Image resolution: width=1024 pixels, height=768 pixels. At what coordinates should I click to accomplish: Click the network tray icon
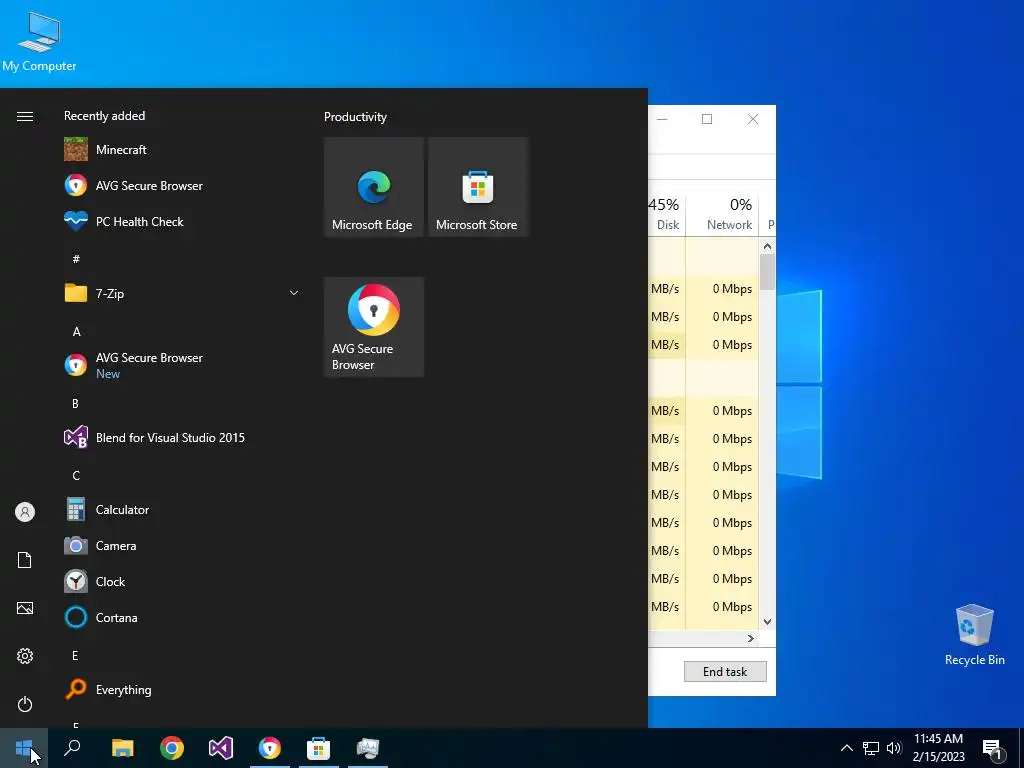click(x=871, y=748)
